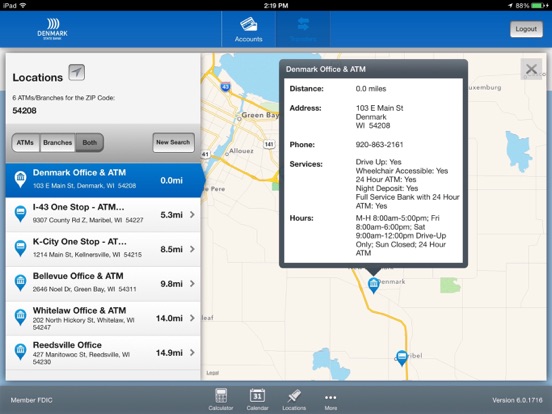Click the New Search button
This screenshot has height=414, width=552.
click(x=173, y=143)
